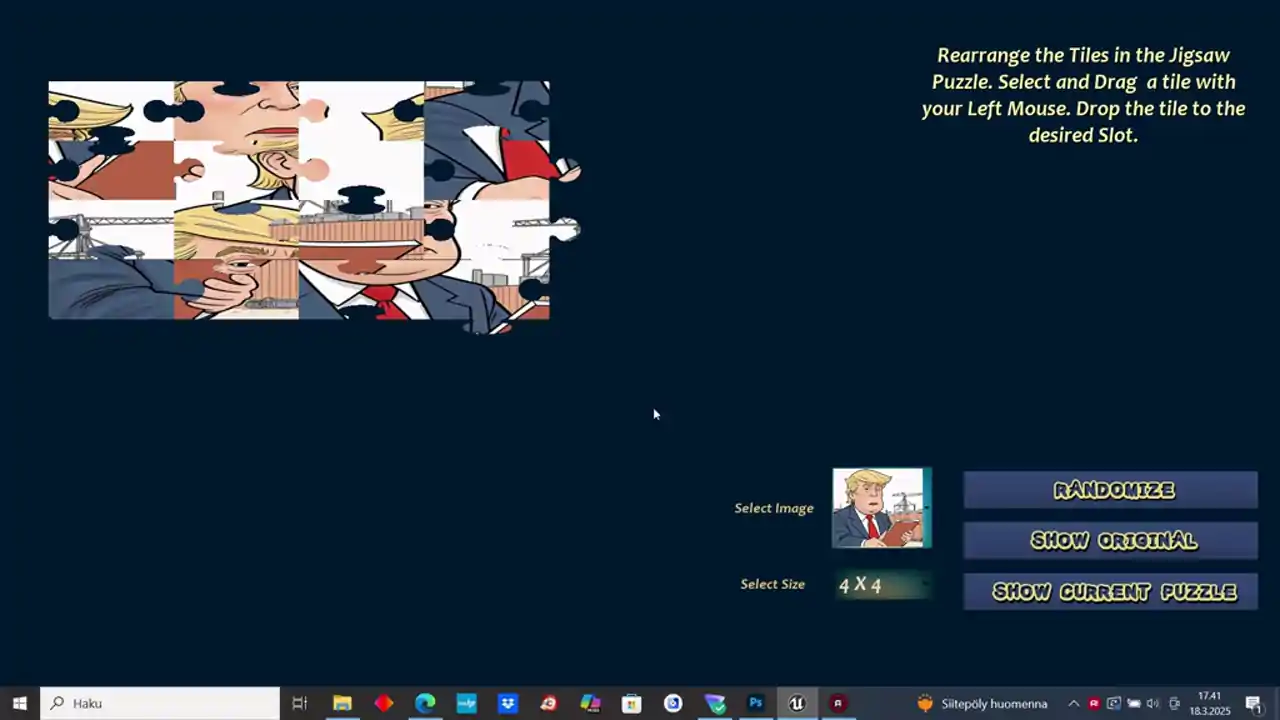Open the notification center icon
Viewport: 1280px width, 720px height.
(1254, 703)
